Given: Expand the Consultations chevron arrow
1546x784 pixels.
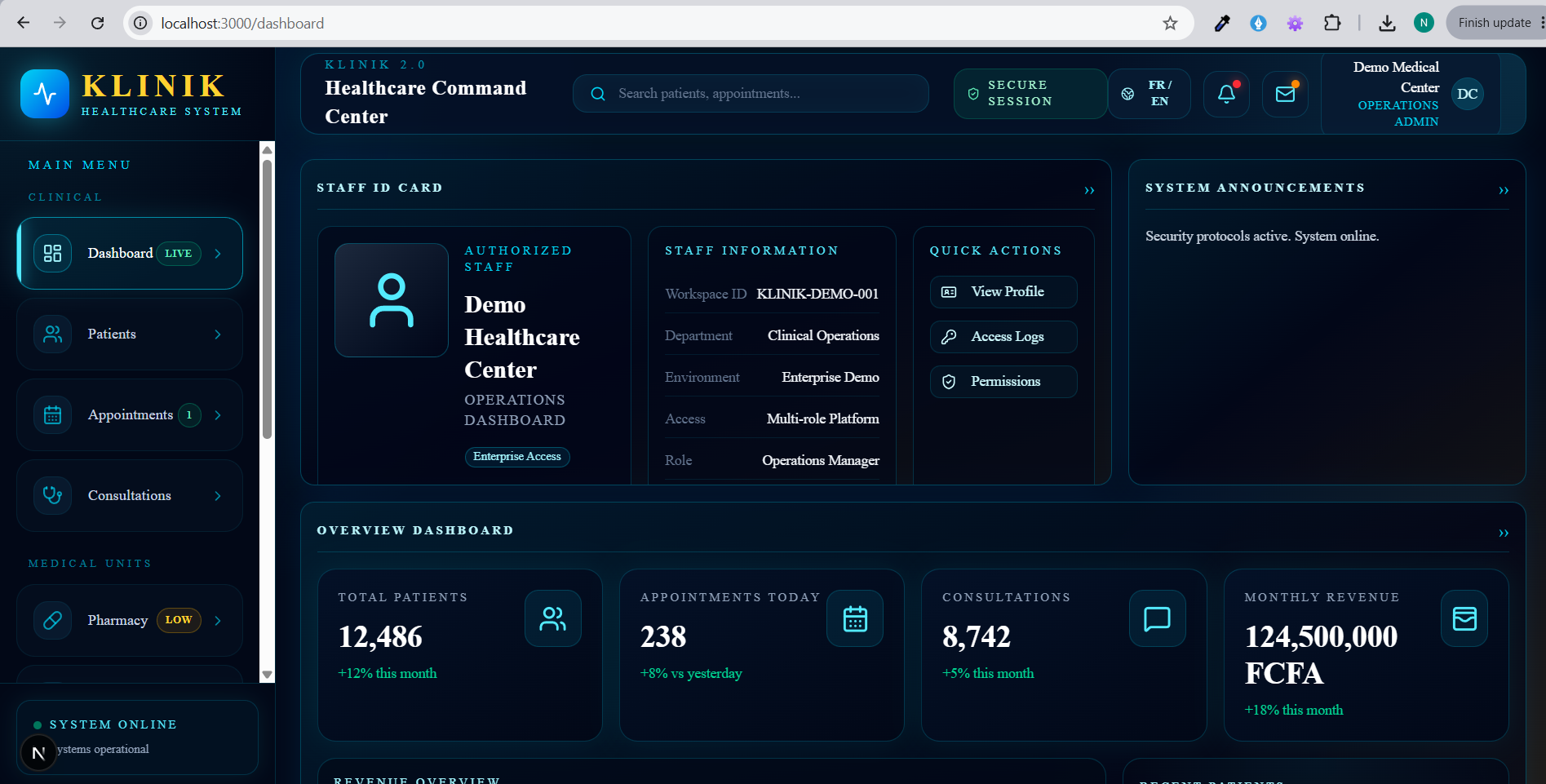Looking at the screenshot, I should [x=218, y=495].
